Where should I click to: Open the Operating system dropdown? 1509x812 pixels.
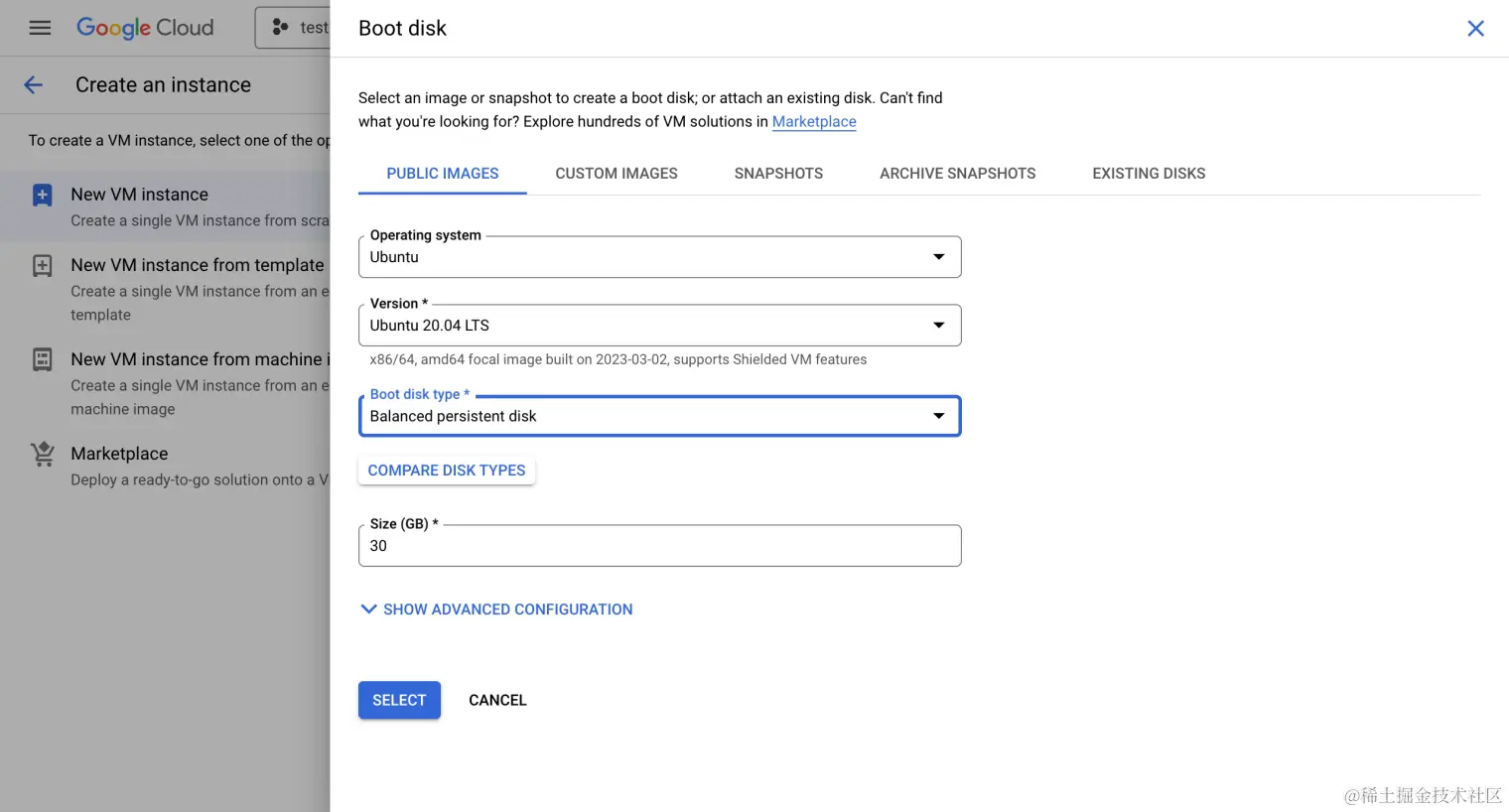pyautogui.click(x=659, y=257)
